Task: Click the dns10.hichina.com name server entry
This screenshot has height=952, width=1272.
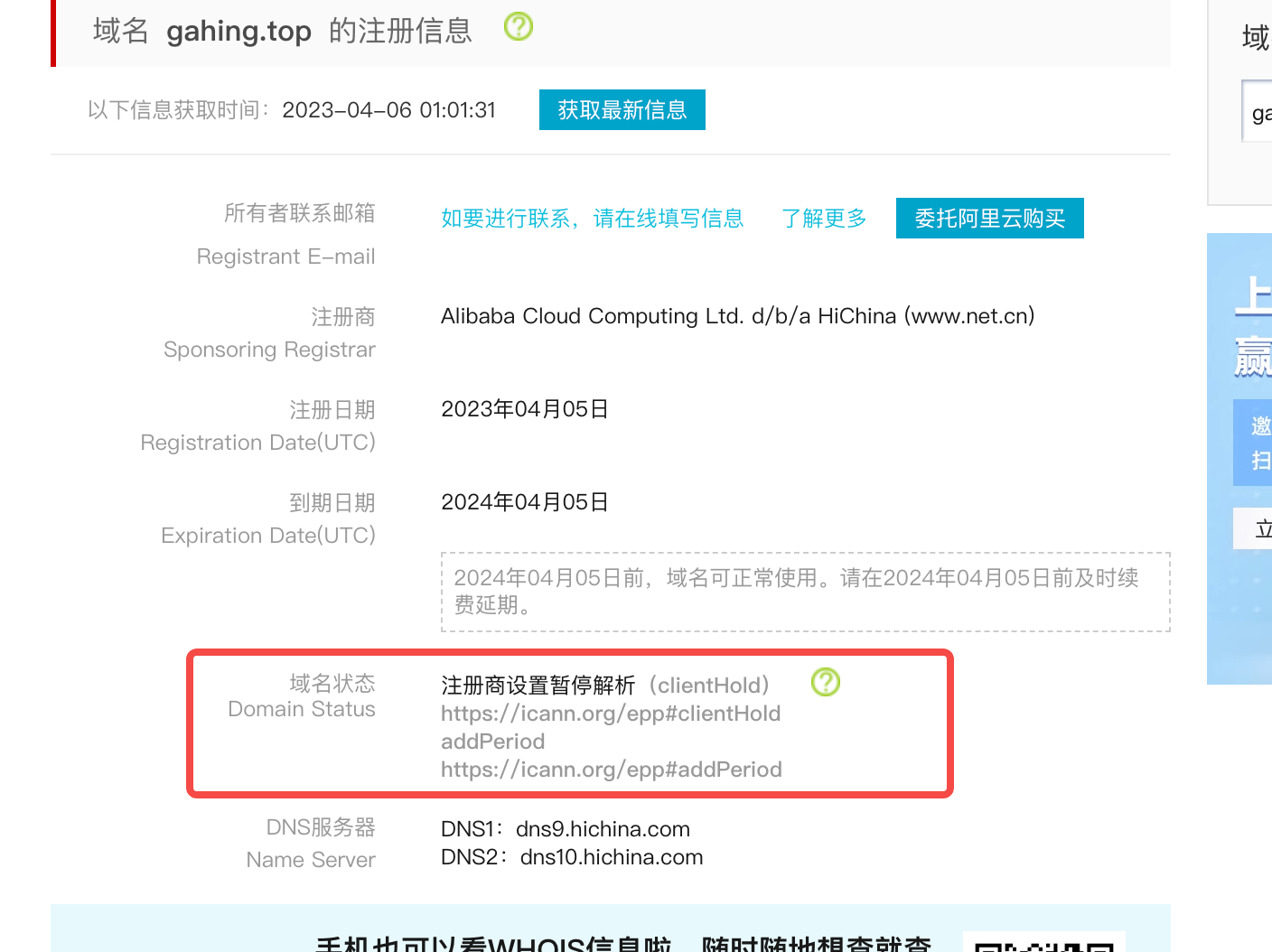Action: 611,857
